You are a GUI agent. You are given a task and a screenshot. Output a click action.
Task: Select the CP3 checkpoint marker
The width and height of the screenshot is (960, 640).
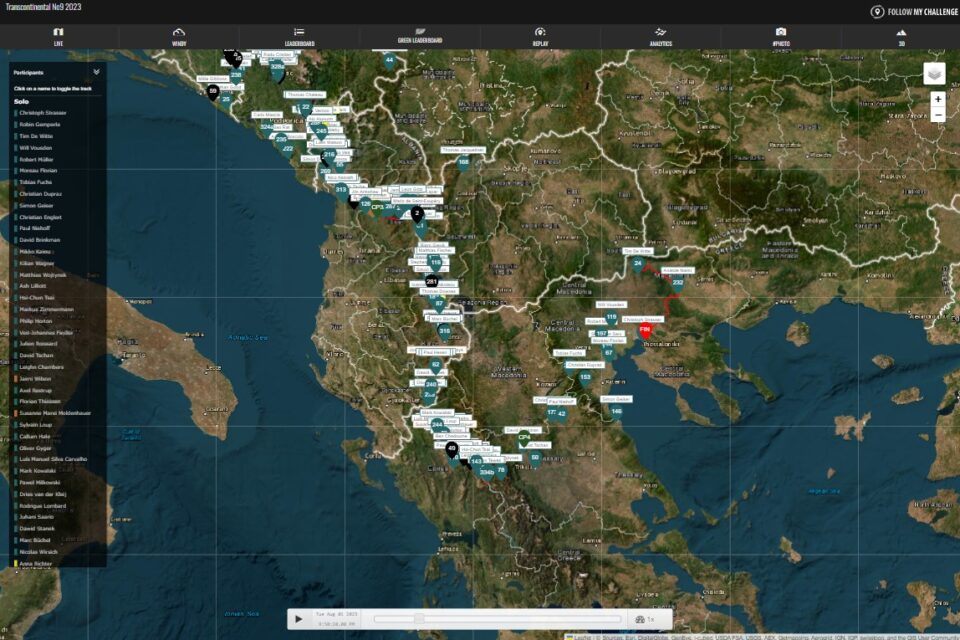pyautogui.click(x=377, y=208)
